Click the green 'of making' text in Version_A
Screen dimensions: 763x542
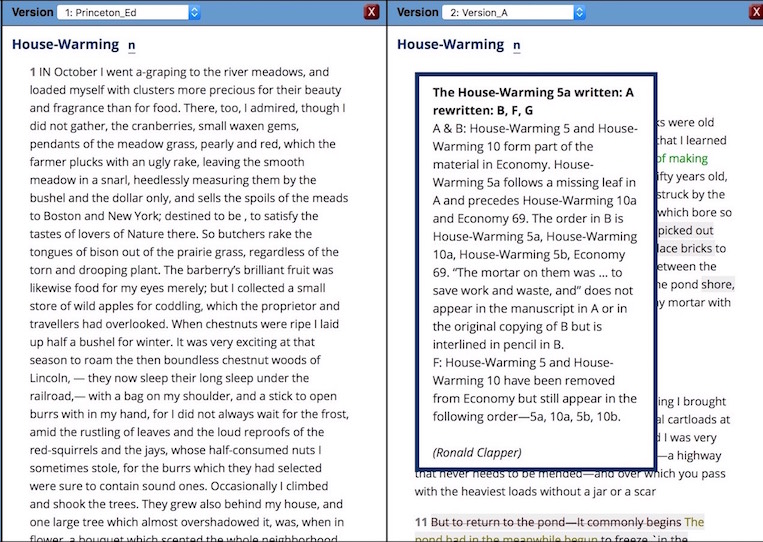click(x=682, y=159)
